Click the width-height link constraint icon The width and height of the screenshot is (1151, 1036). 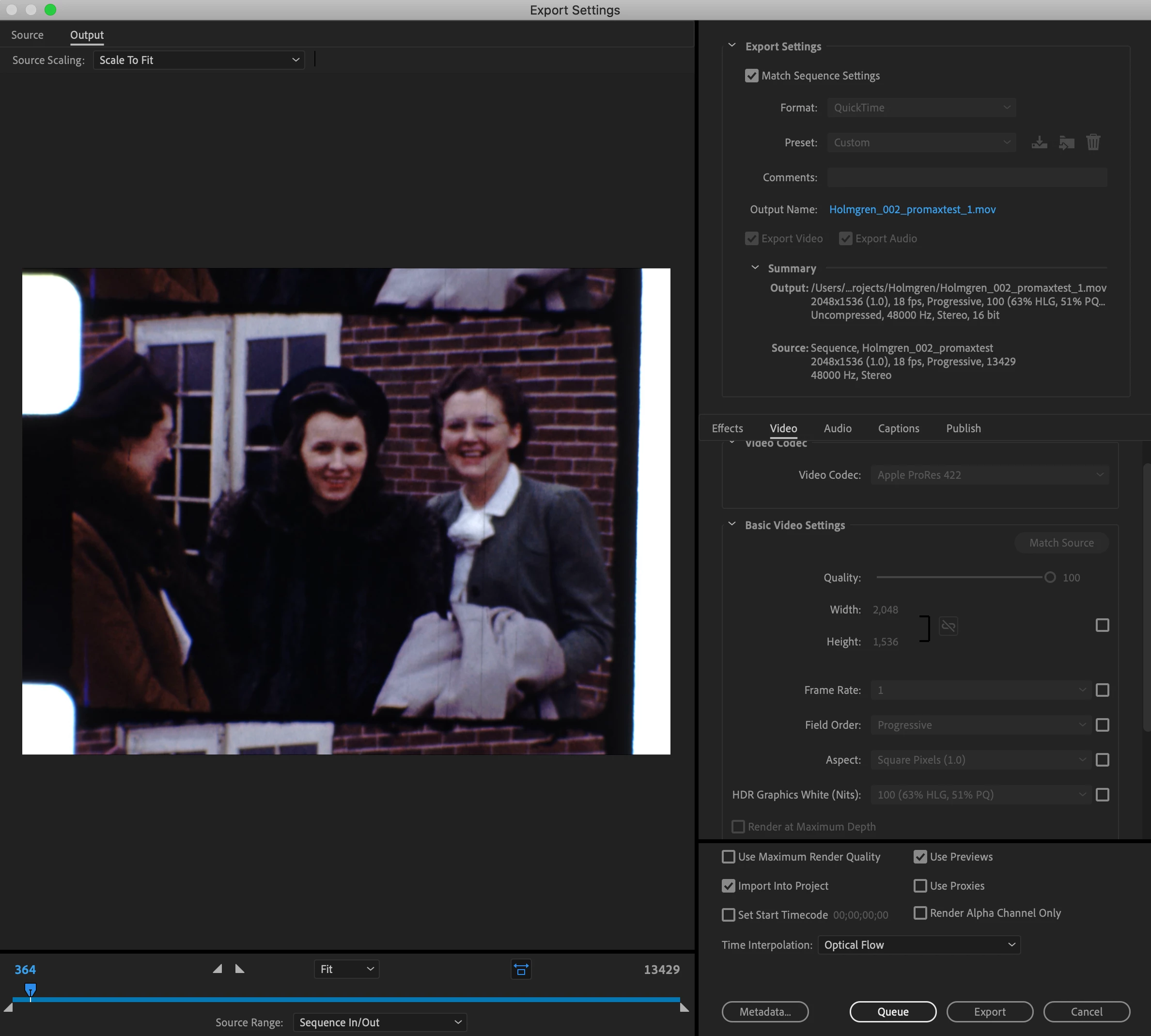click(948, 626)
